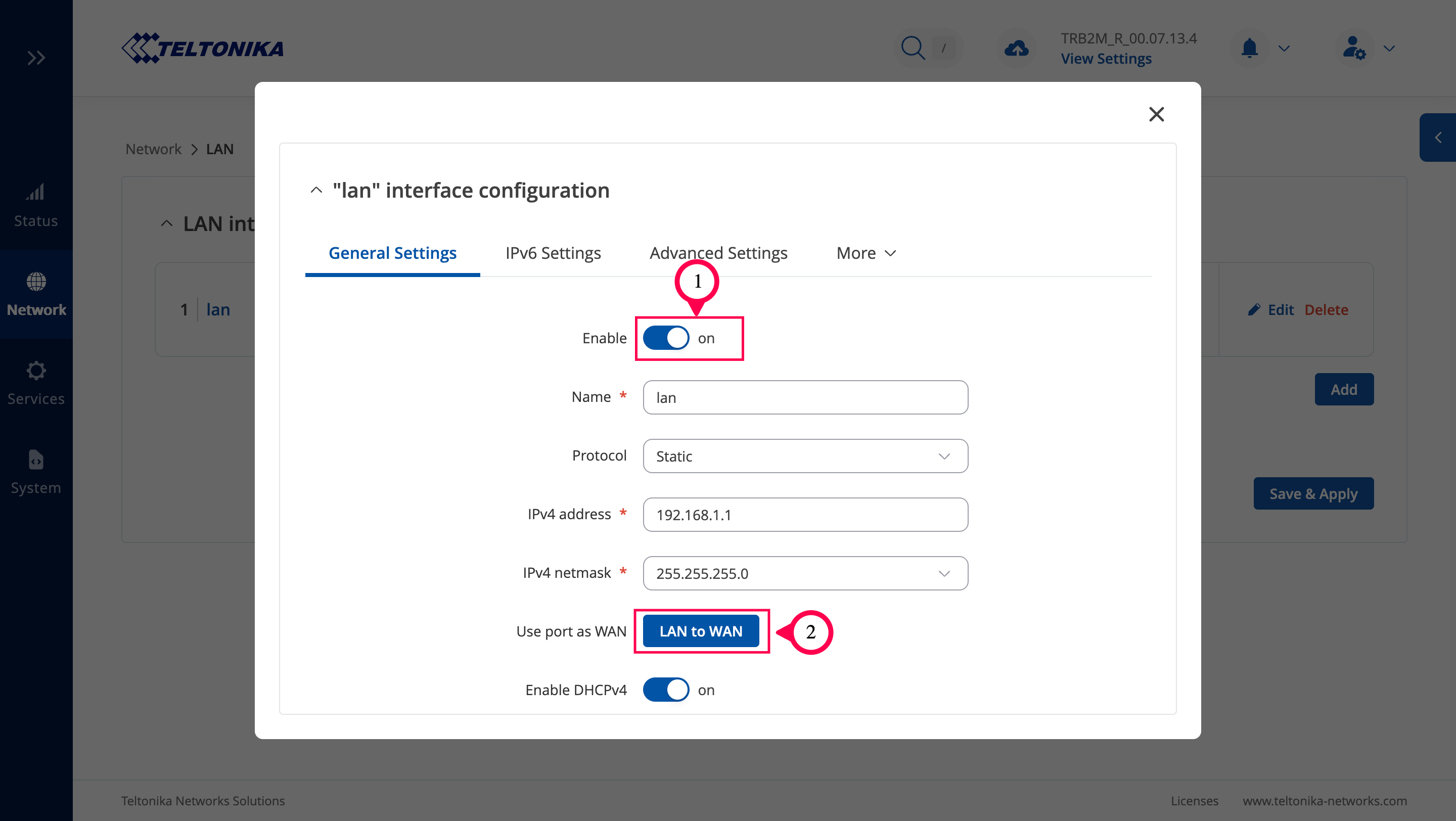
Task: Close the lan configuration dialog
Action: (1156, 114)
